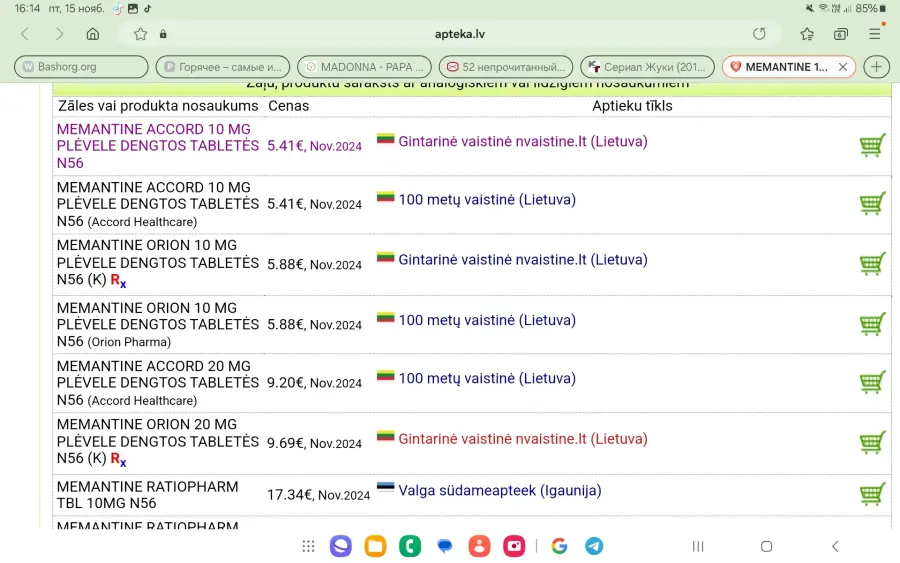
Task: Select MEMANTINE ORION 10 MG (Orion Pharma) text
Action: click(x=157, y=324)
